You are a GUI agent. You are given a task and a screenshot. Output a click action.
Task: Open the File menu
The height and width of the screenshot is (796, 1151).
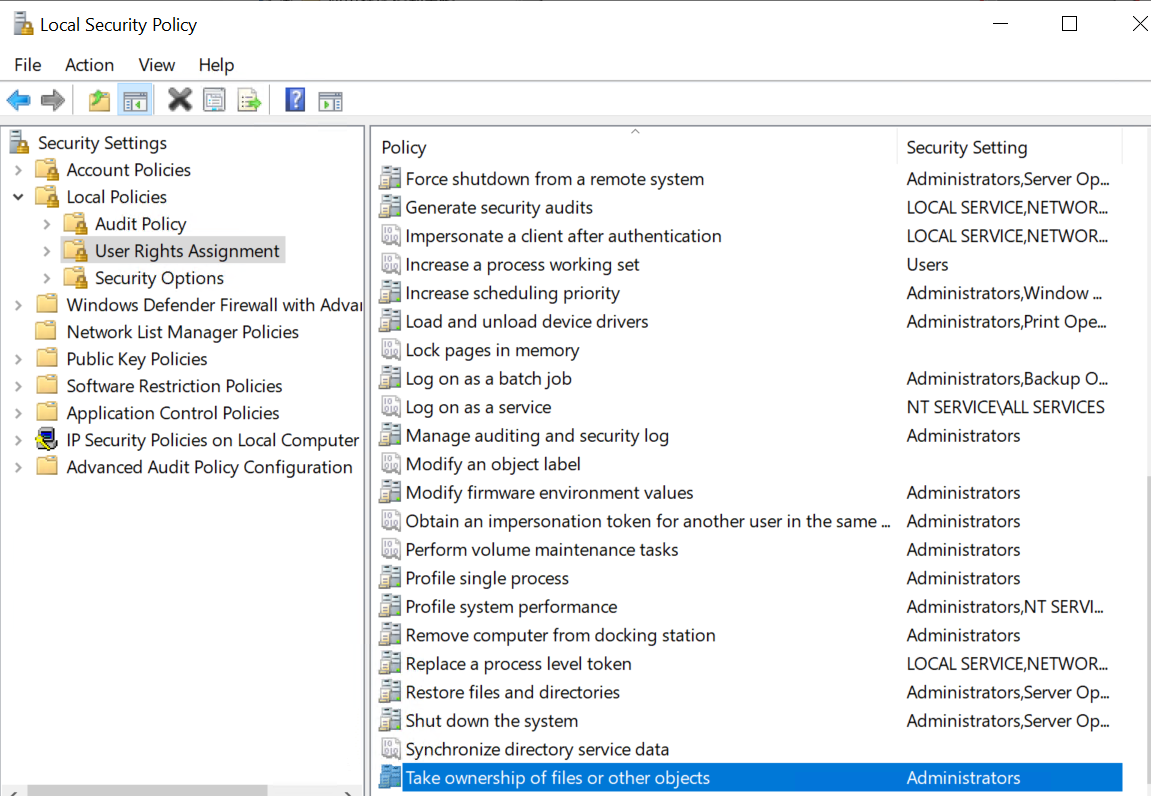point(28,65)
